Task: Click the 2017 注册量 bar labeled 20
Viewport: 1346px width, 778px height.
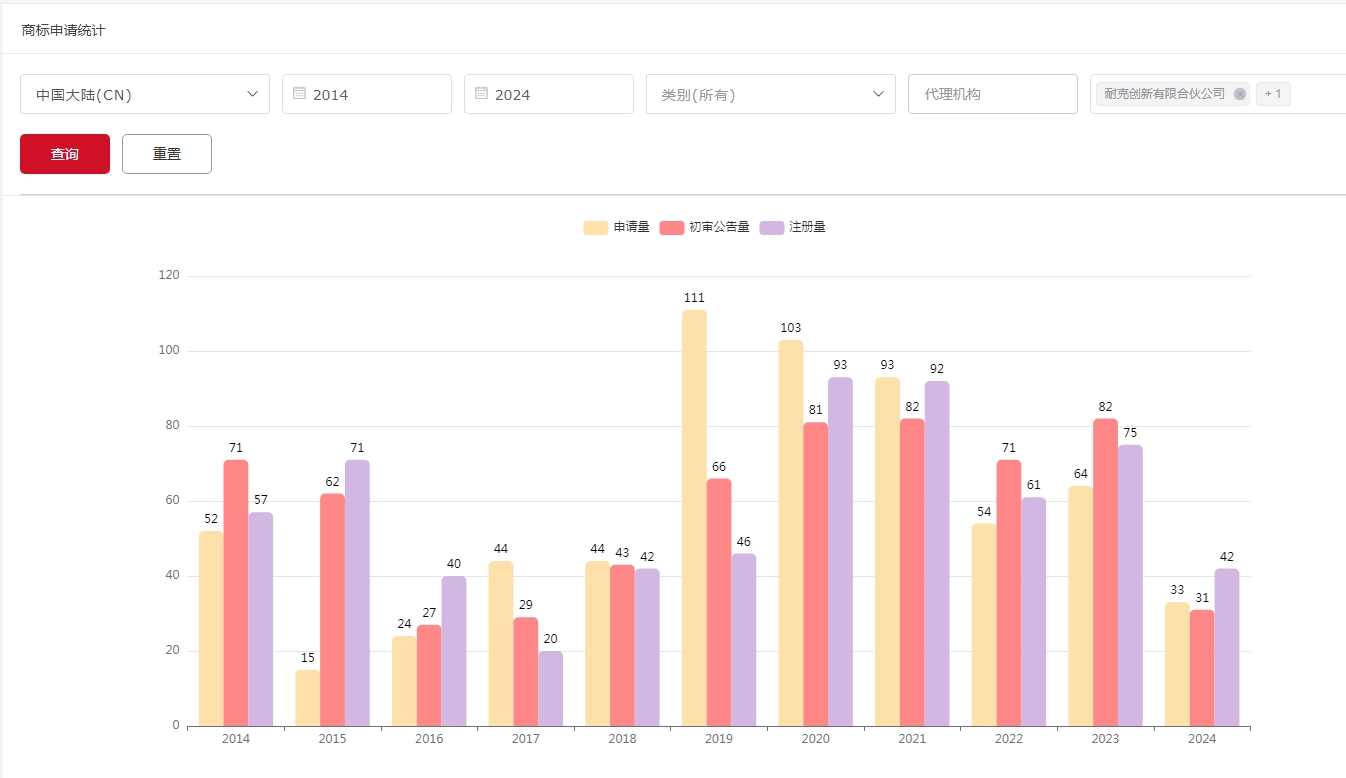Action: coord(550,689)
